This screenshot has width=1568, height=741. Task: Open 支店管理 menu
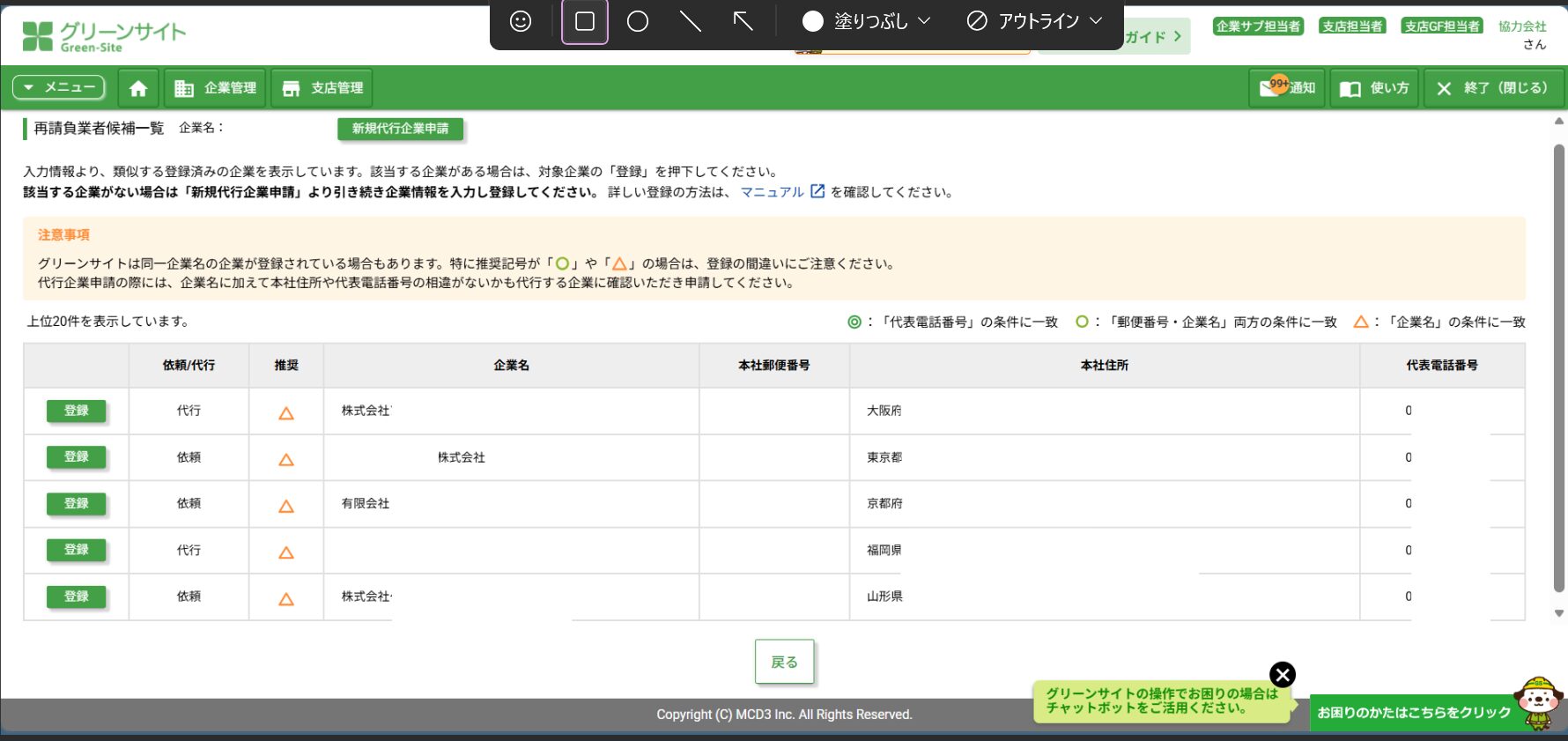[x=322, y=88]
